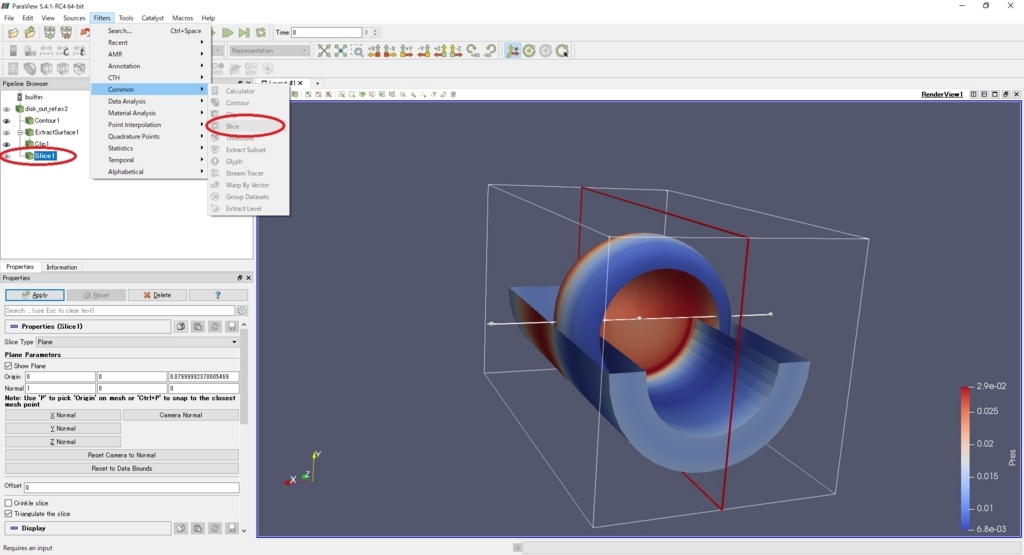Viewport: 1024px width, 555px height.
Task: Toggle visibility eye of Clip1
Action: (7, 144)
